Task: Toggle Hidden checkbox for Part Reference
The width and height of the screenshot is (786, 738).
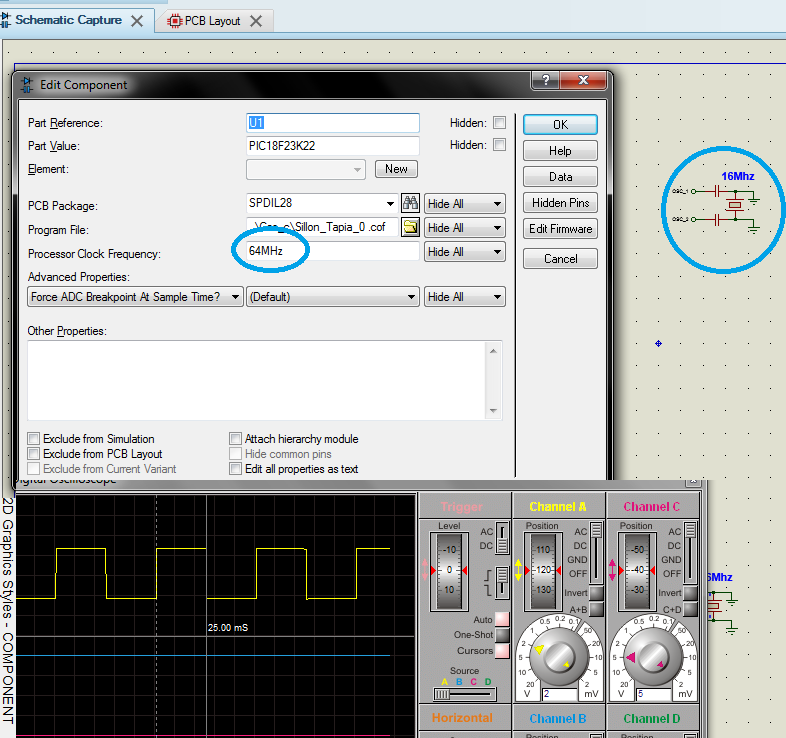Action: tap(499, 122)
